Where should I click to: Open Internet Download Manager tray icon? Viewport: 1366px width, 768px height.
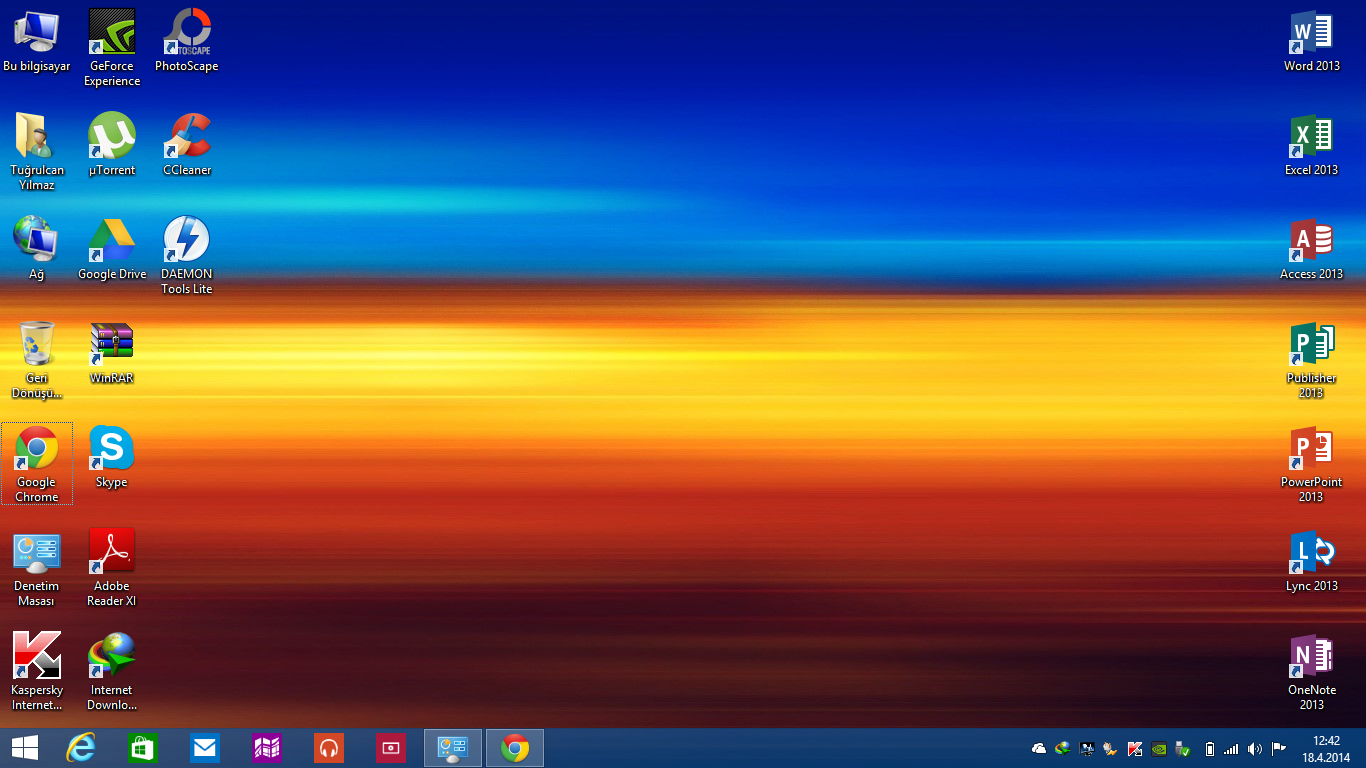pyautogui.click(x=1063, y=748)
